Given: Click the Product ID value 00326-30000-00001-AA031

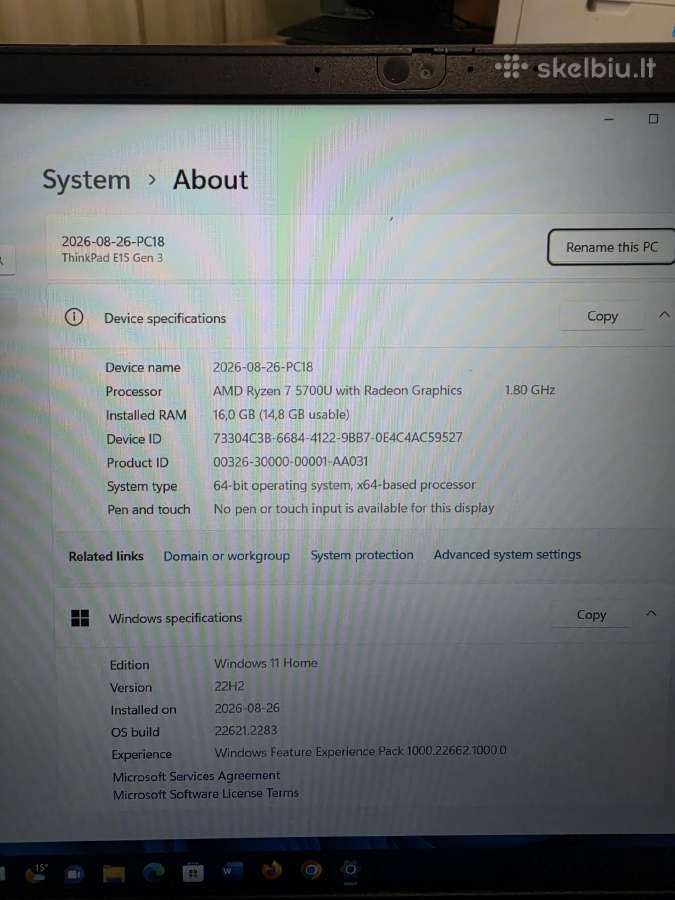Looking at the screenshot, I should pyautogui.click(x=290, y=461).
